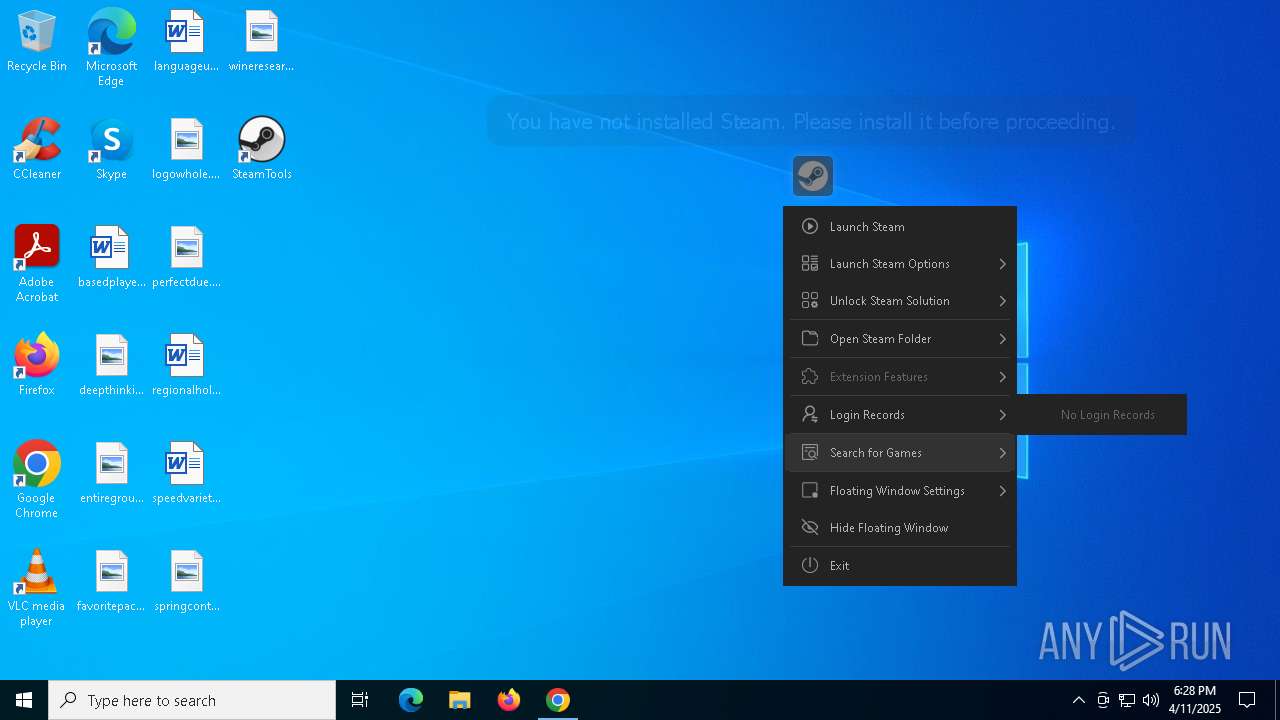Expand the Extension Features submenu arrow

(x=1002, y=377)
